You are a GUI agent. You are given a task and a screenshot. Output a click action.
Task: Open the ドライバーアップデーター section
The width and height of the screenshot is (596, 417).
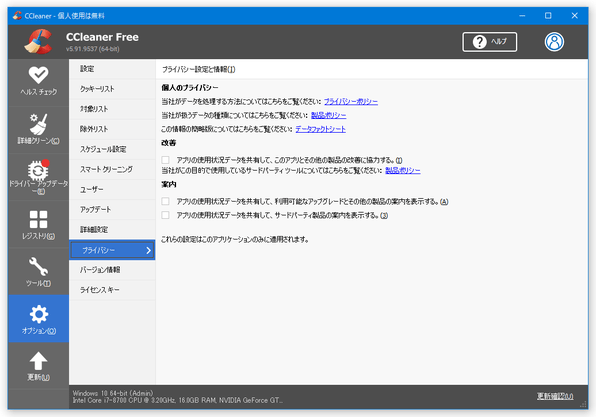pos(38,177)
